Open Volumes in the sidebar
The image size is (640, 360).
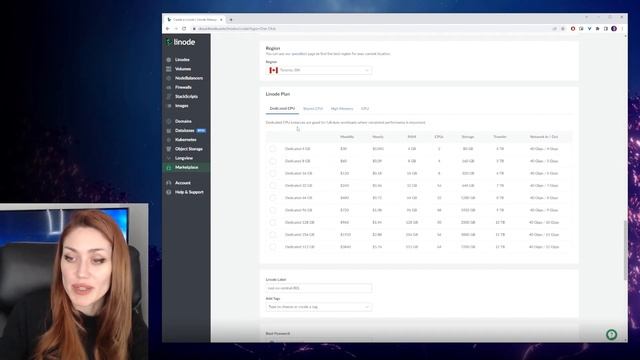182,69
